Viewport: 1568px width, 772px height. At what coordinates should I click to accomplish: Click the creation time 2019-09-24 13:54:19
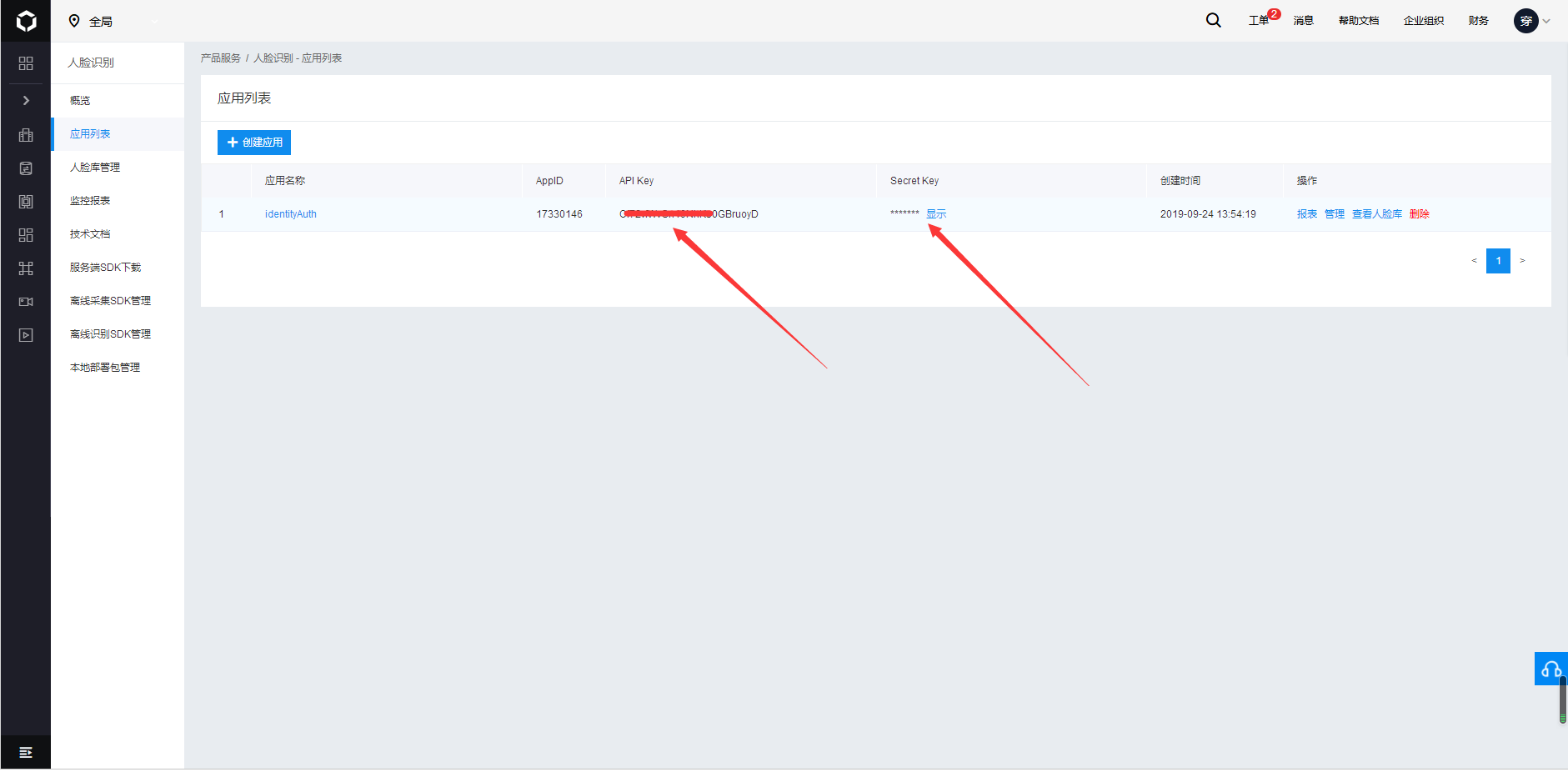[x=1208, y=214]
